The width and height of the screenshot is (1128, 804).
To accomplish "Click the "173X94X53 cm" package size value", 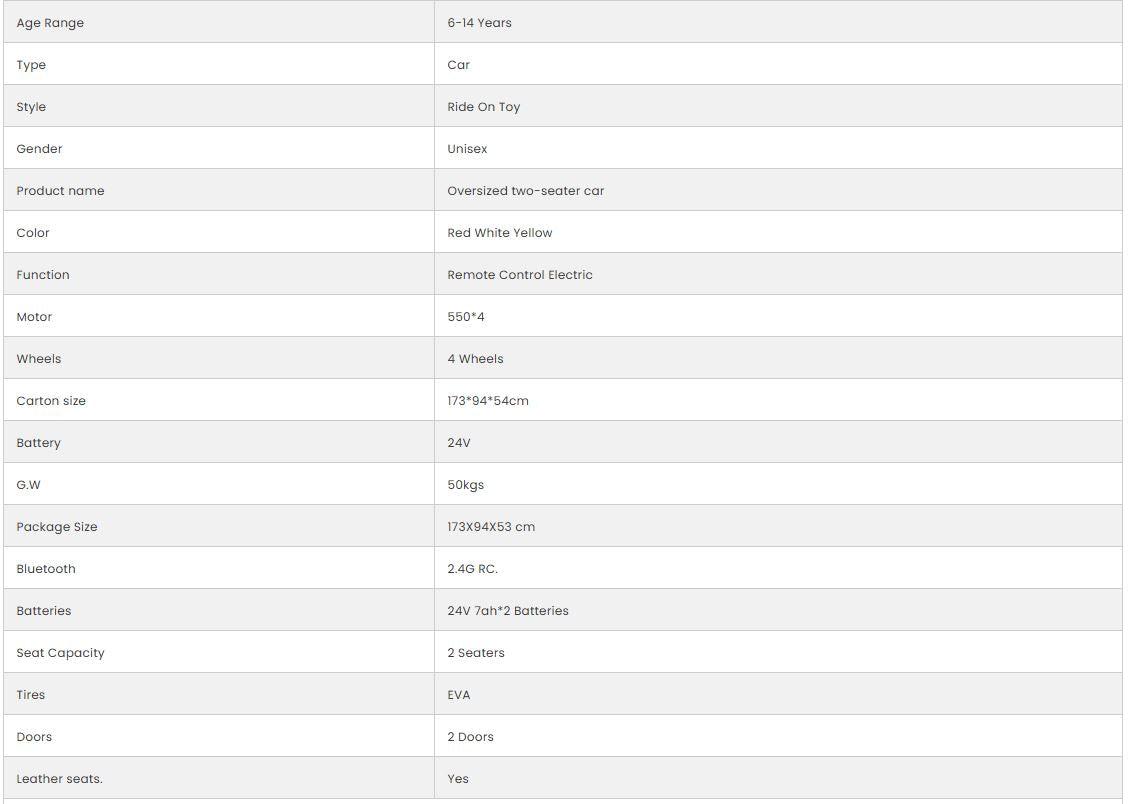I will (x=491, y=527).
